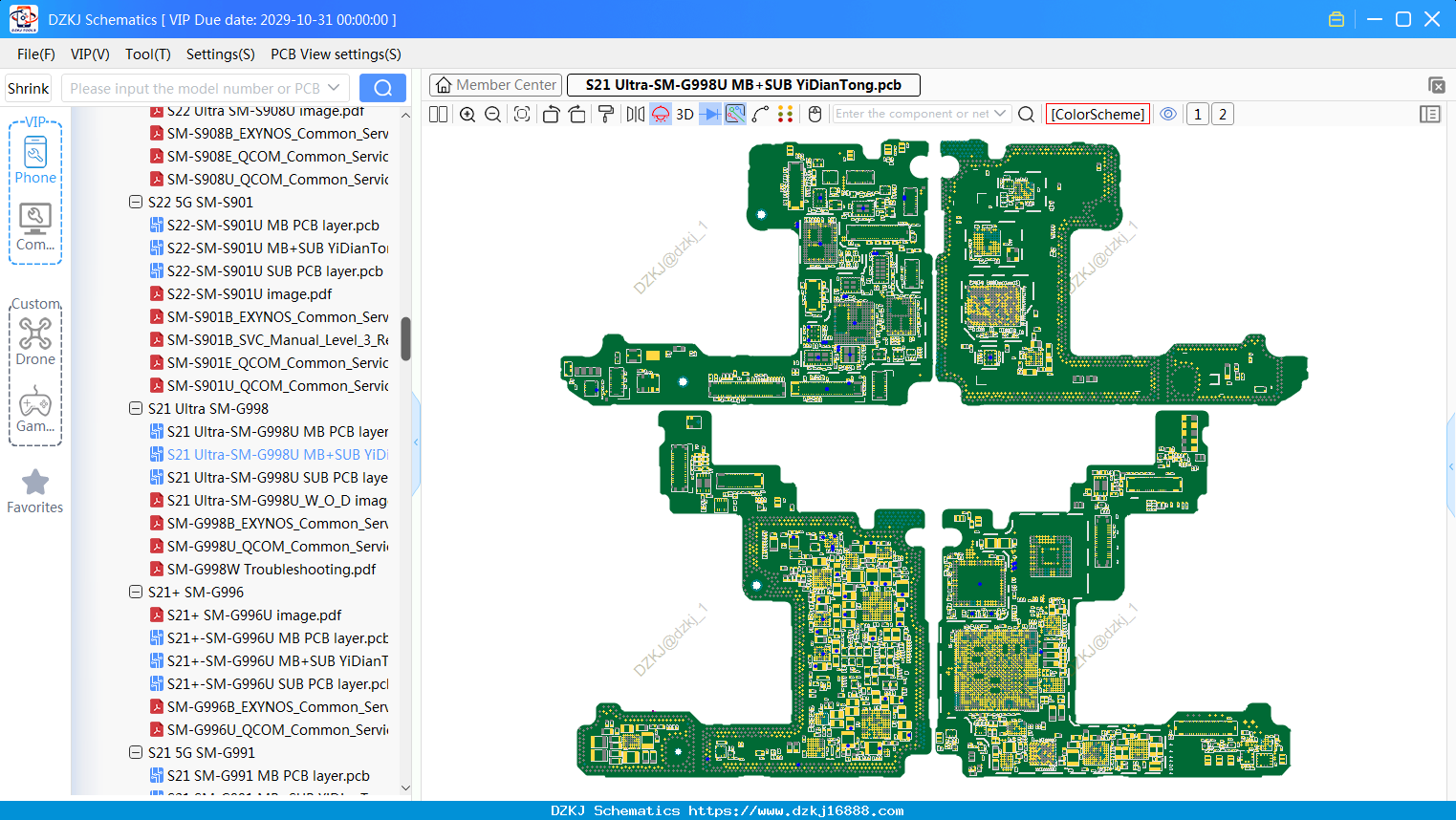Mirror flip the PCB board
This screenshot has height=820, width=1456.
click(636, 115)
